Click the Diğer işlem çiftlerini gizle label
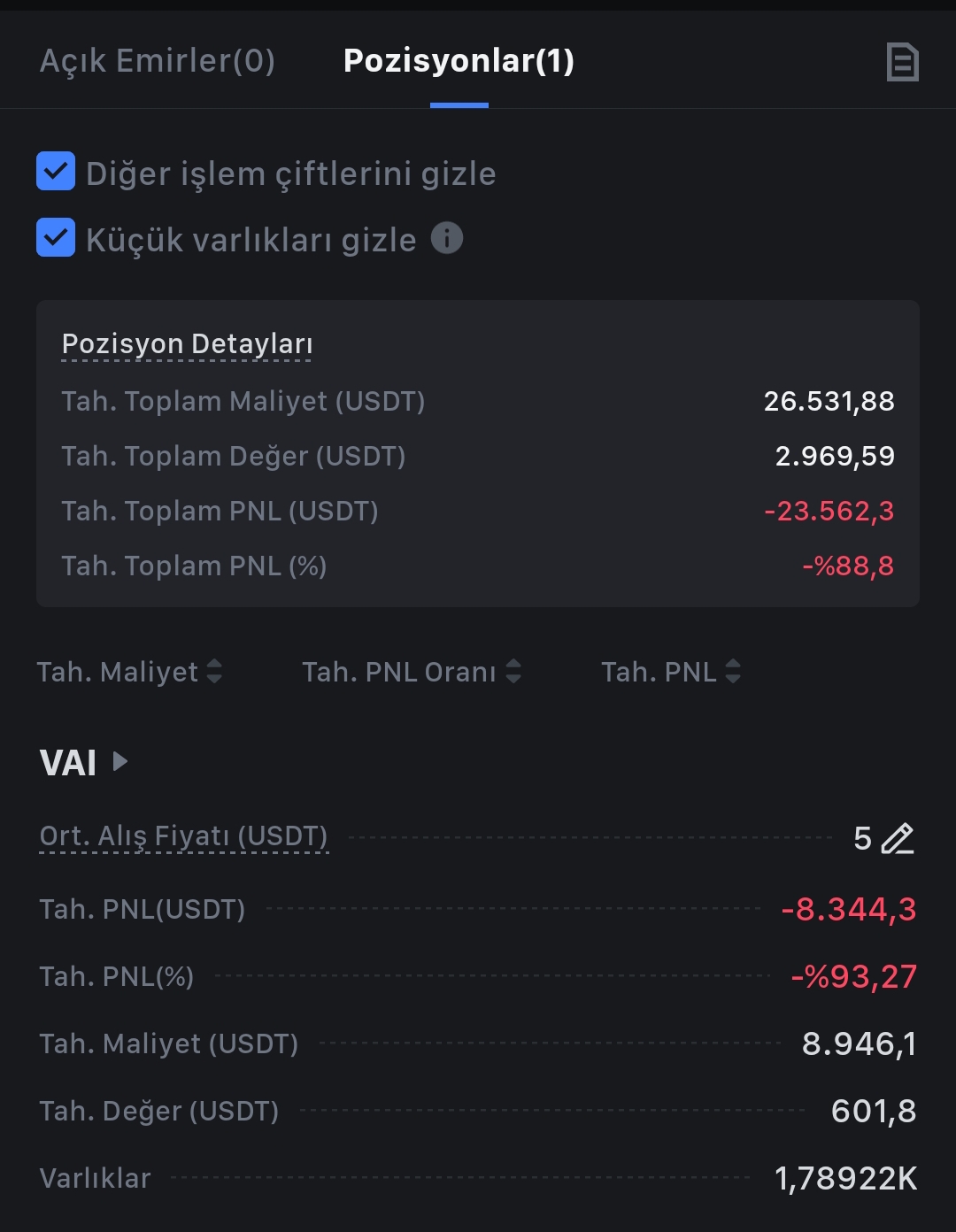The height and width of the screenshot is (1232, 956). (290, 173)
